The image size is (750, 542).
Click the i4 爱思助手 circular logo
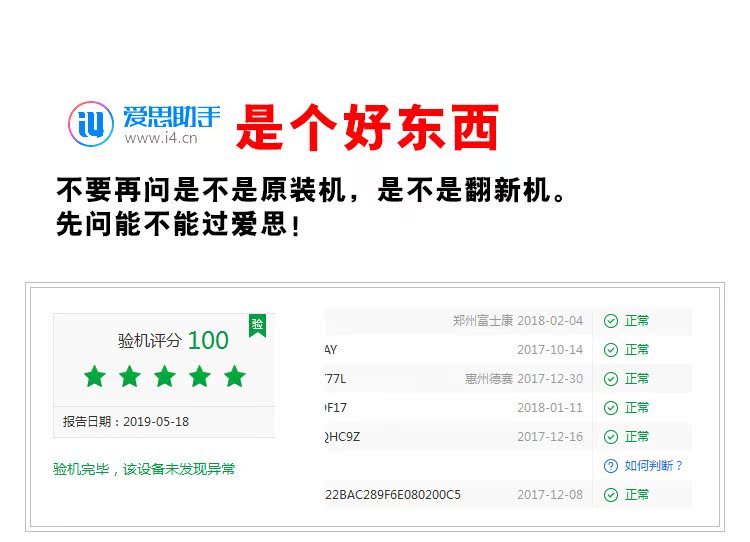(91, 124)
